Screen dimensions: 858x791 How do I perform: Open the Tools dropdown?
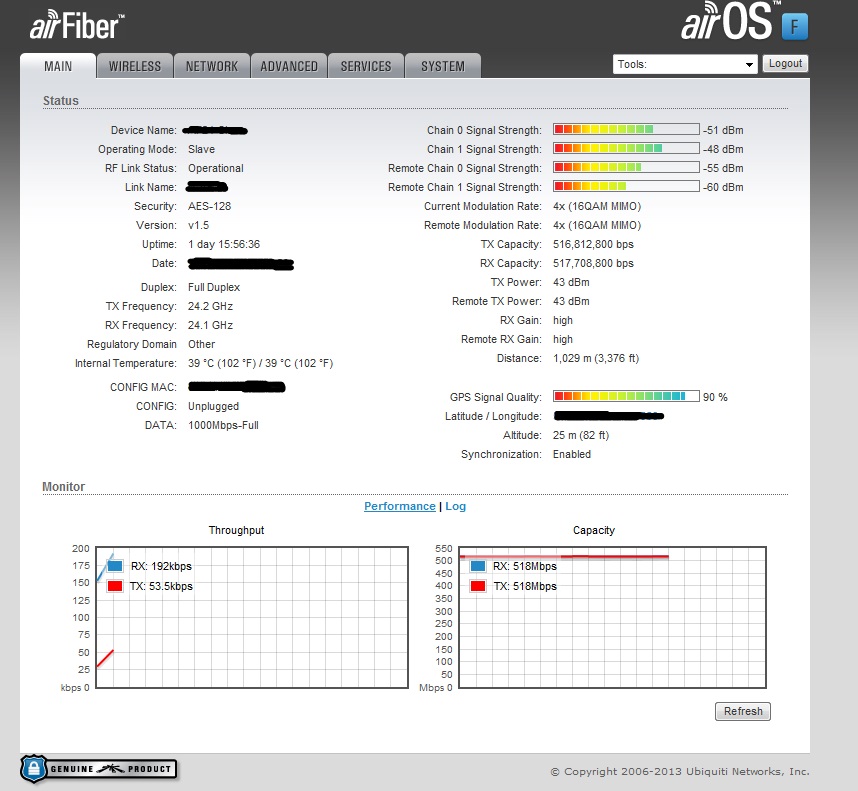(685, 64)
